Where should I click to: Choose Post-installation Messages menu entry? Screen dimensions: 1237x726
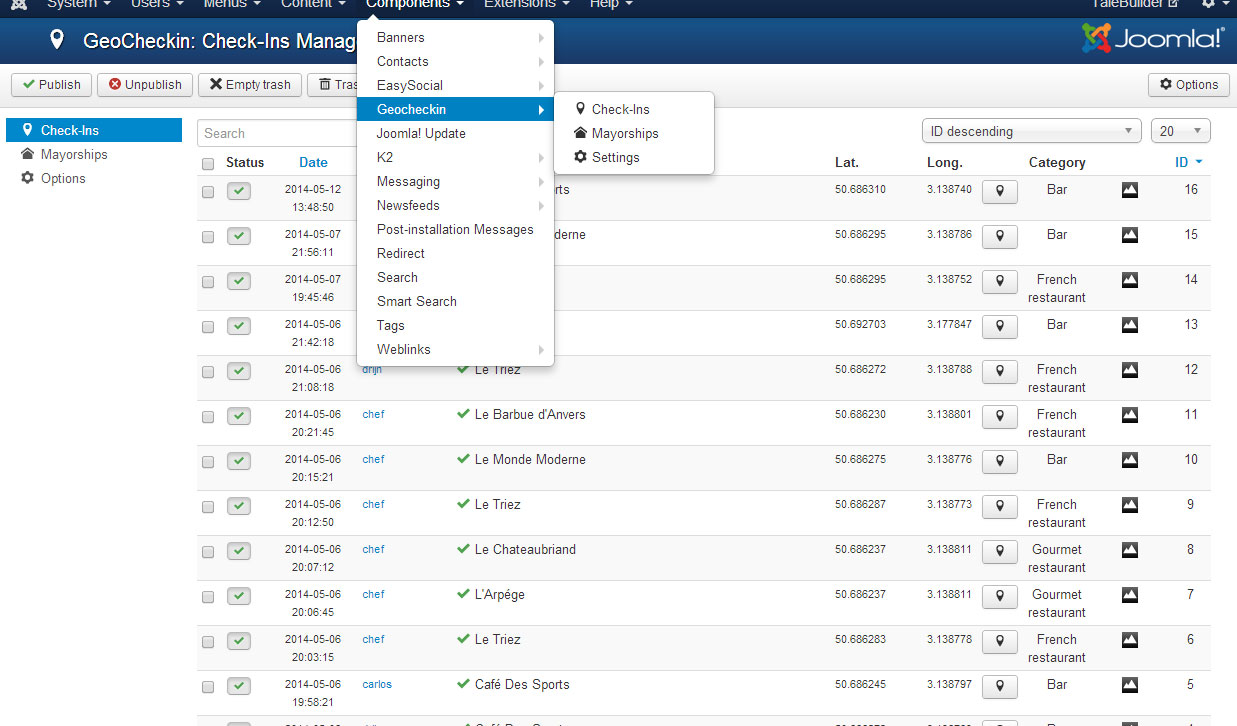[x=455, y=230]
